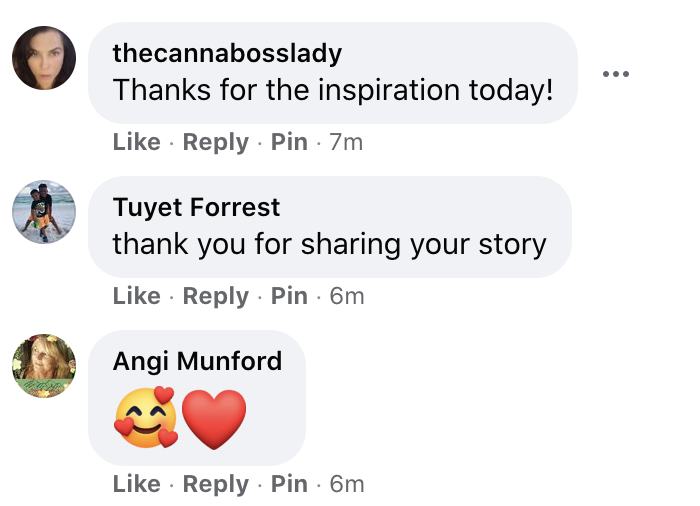Open the three-dots menu on thecannabosslady's comment
This screenshot has width=700, height=506.
(616, 74)
